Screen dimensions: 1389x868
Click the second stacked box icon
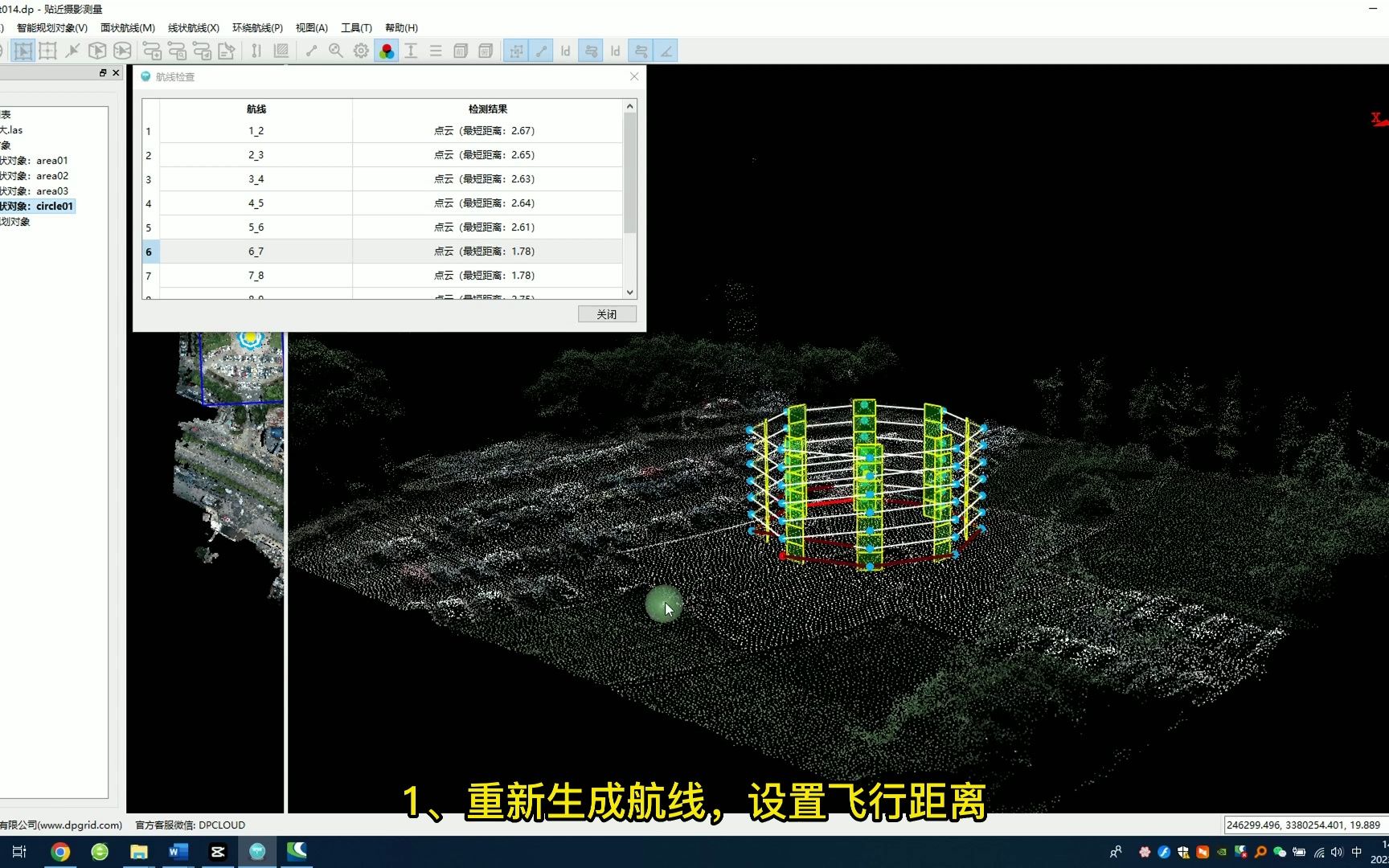[x=486, y=51]
